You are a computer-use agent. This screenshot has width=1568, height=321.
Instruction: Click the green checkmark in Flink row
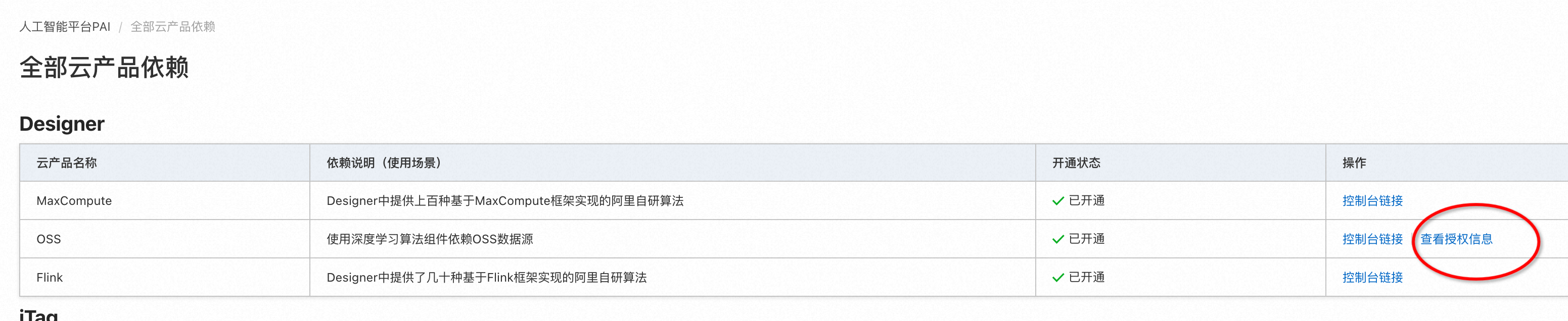click(x=1058, y=278)
